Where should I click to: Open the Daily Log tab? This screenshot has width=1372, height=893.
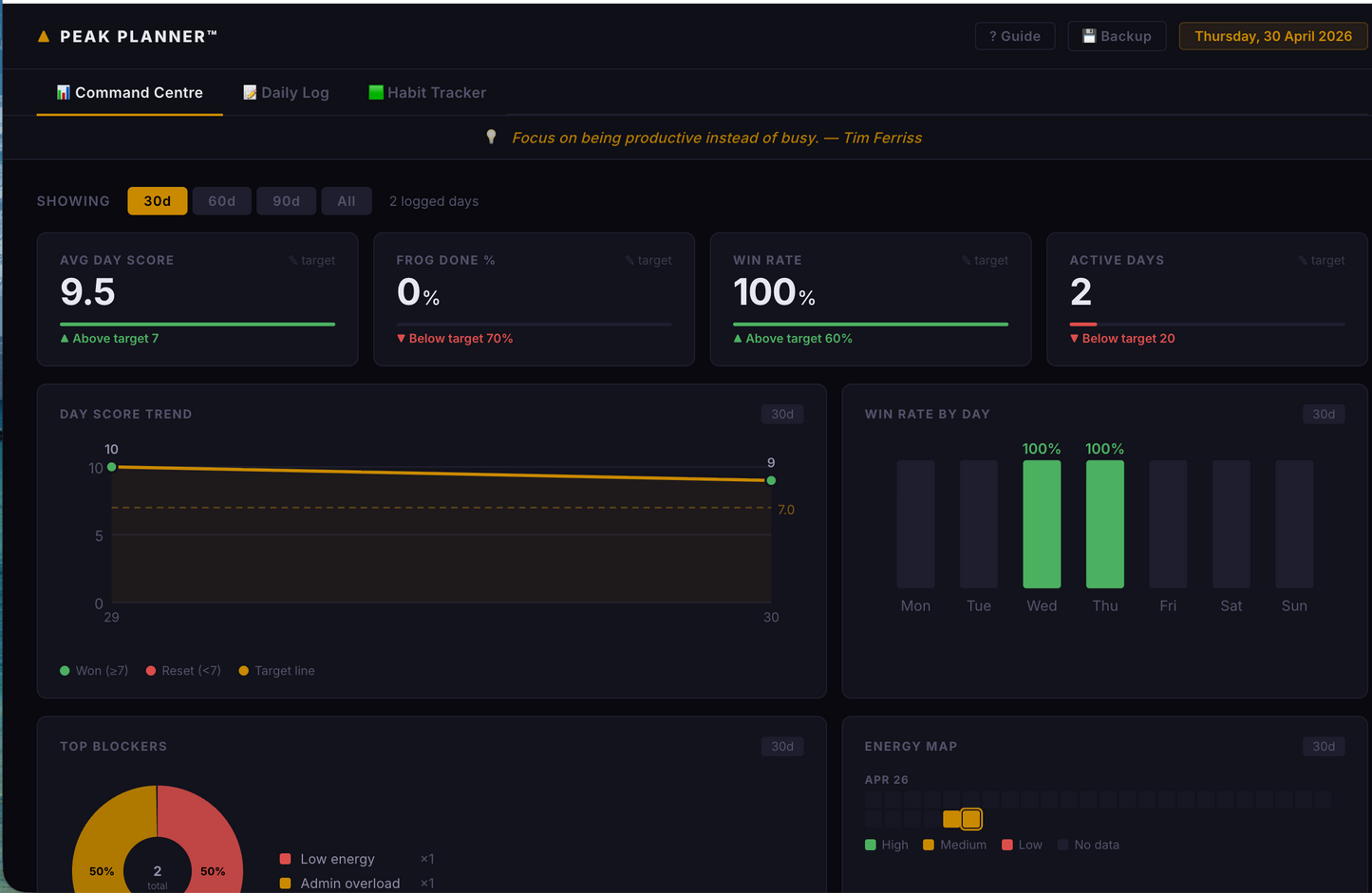(286, 93)
